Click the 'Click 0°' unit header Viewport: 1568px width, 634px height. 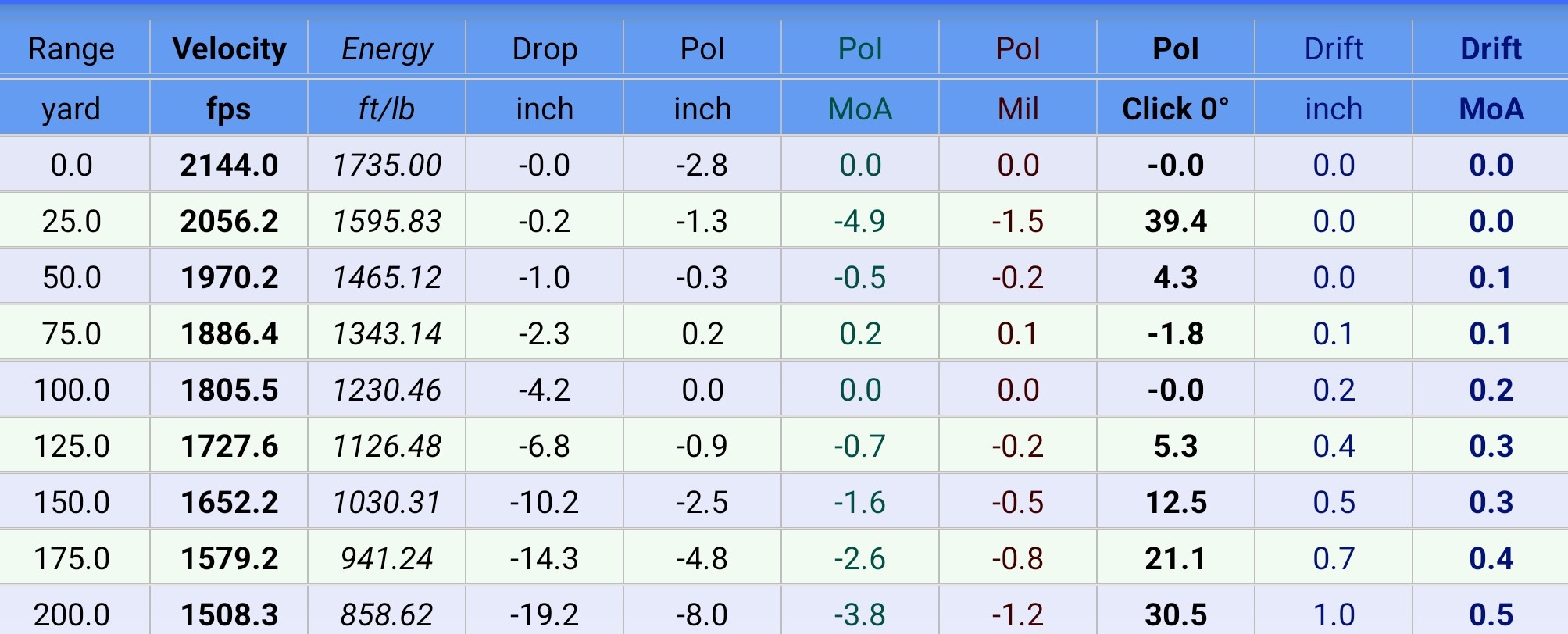tap(1175, 109)
